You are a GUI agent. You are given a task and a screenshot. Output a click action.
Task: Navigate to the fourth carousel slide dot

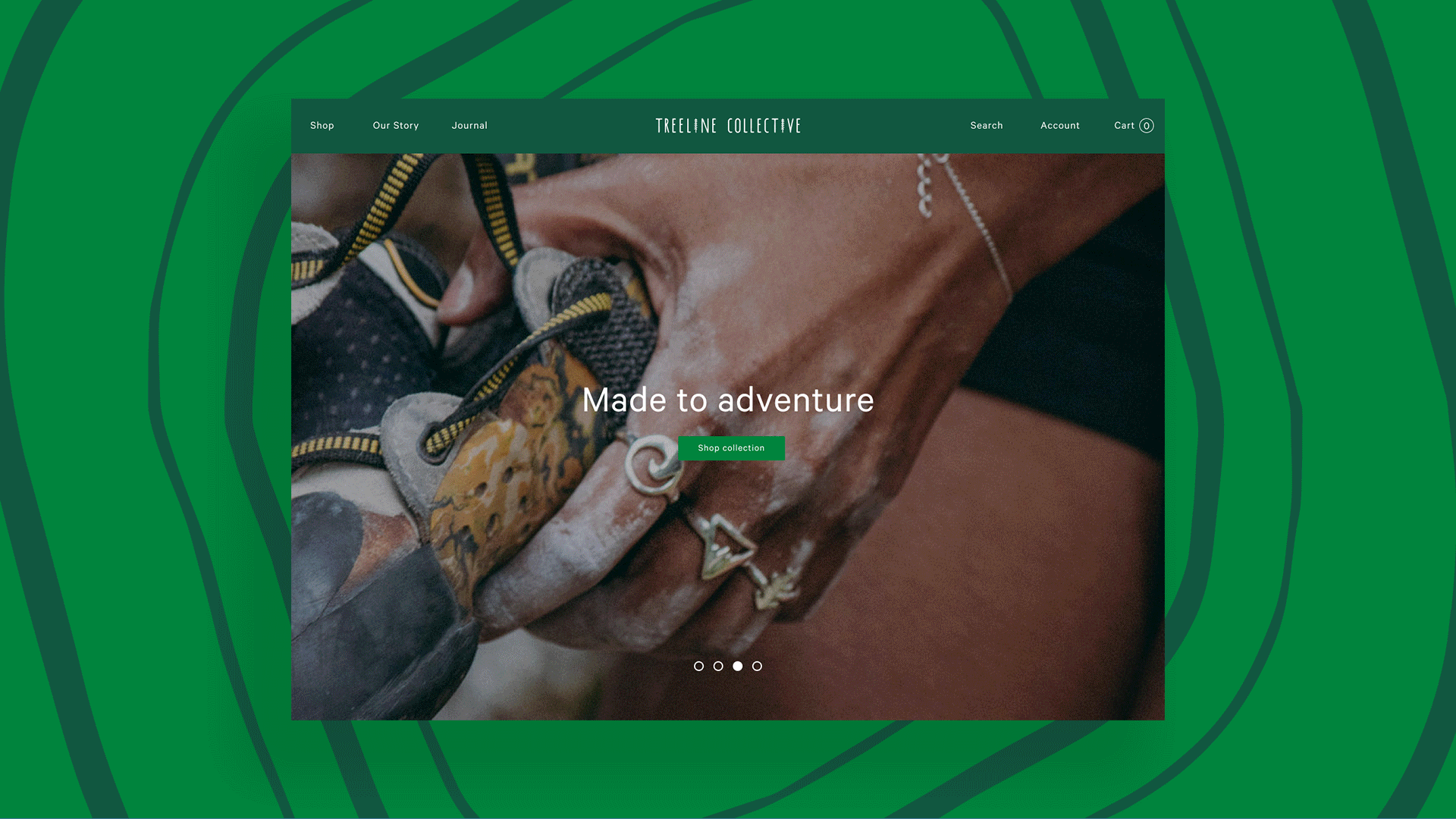tap(757, 666)
